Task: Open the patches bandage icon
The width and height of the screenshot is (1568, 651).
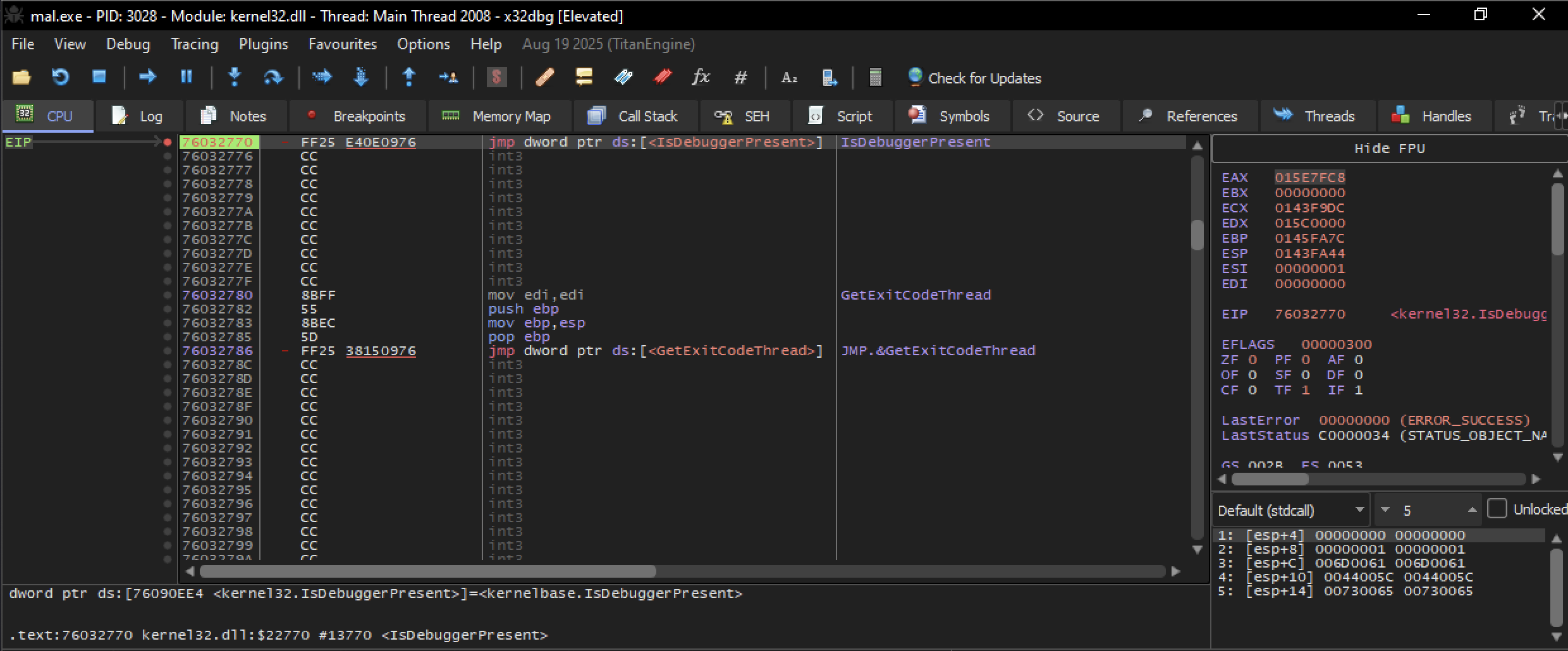Action: coord(545,77)
